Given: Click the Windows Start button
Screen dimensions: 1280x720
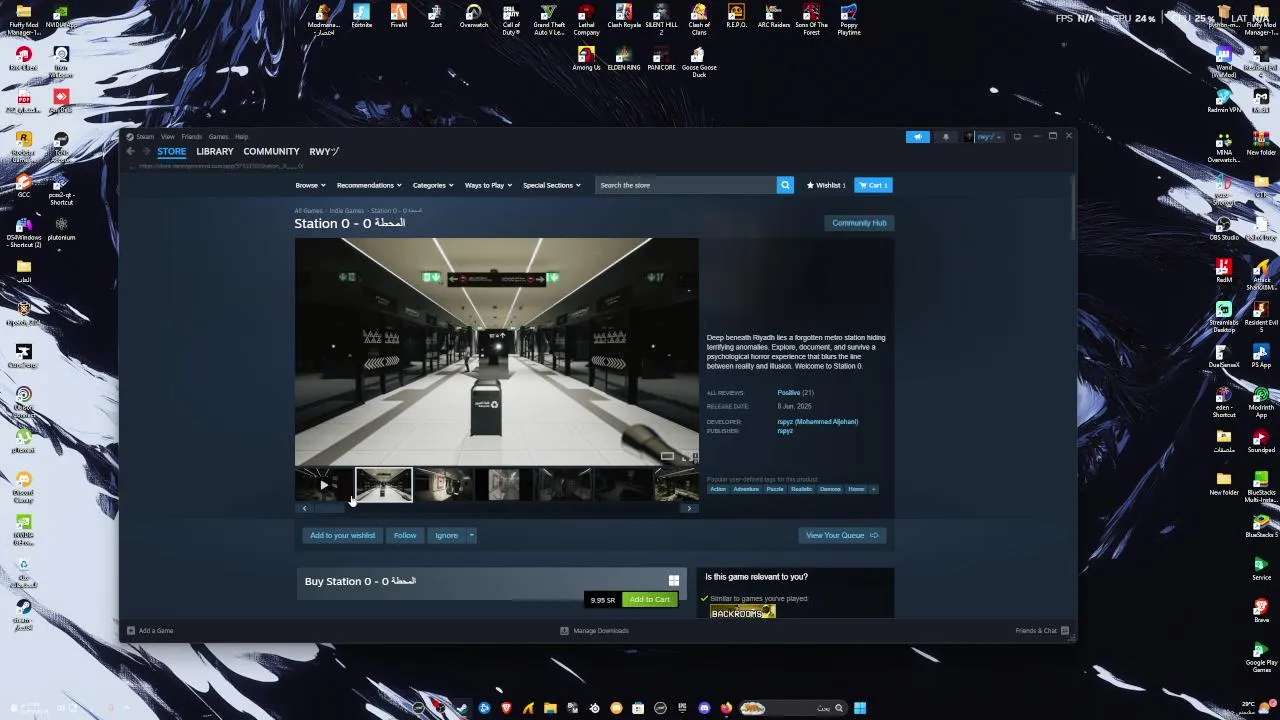Looking at the screenshot, I should click(860, 708).
